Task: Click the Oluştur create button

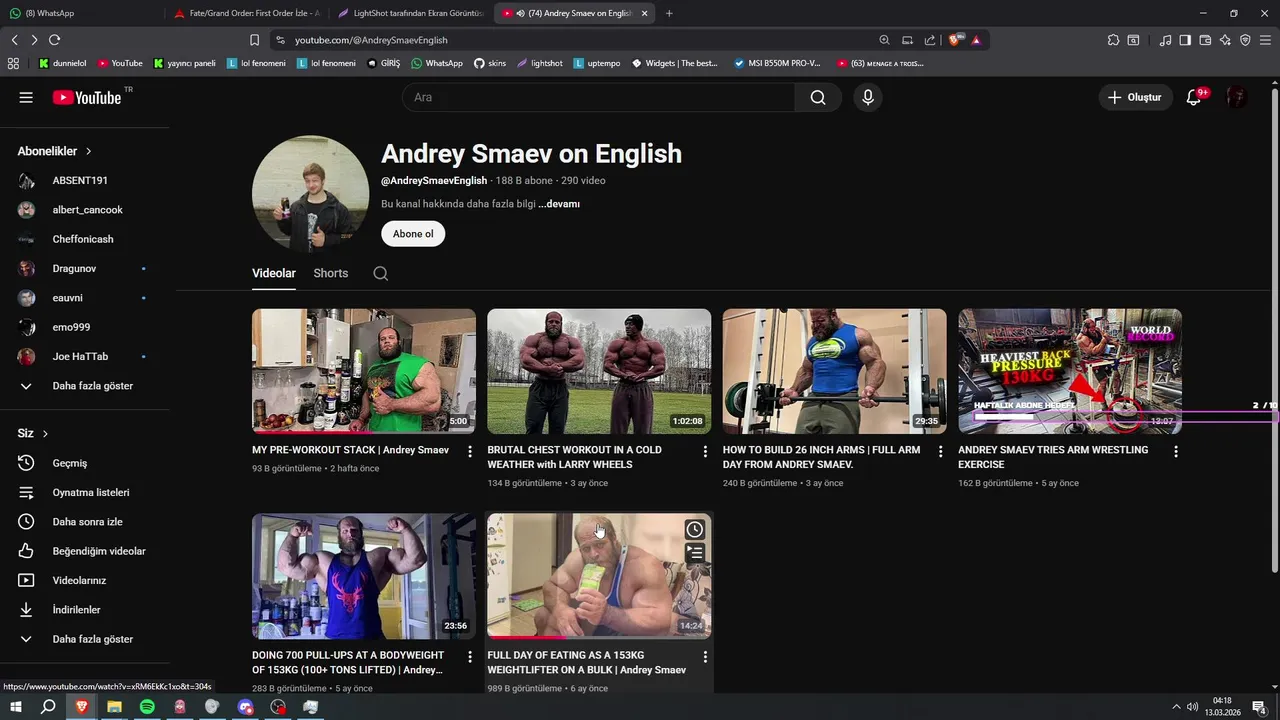Action: coord(1136,97)
